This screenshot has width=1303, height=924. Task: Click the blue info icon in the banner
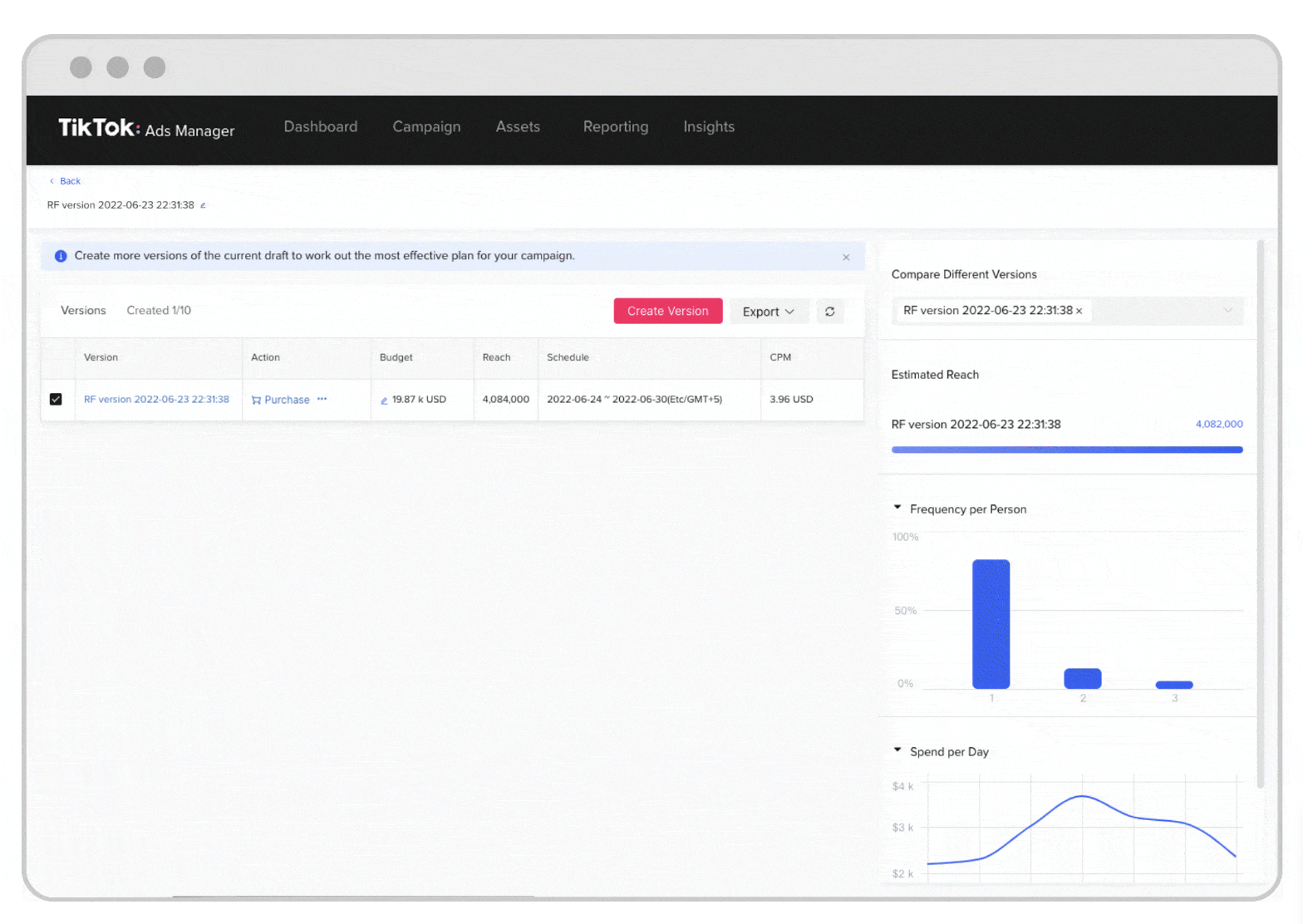61,256
